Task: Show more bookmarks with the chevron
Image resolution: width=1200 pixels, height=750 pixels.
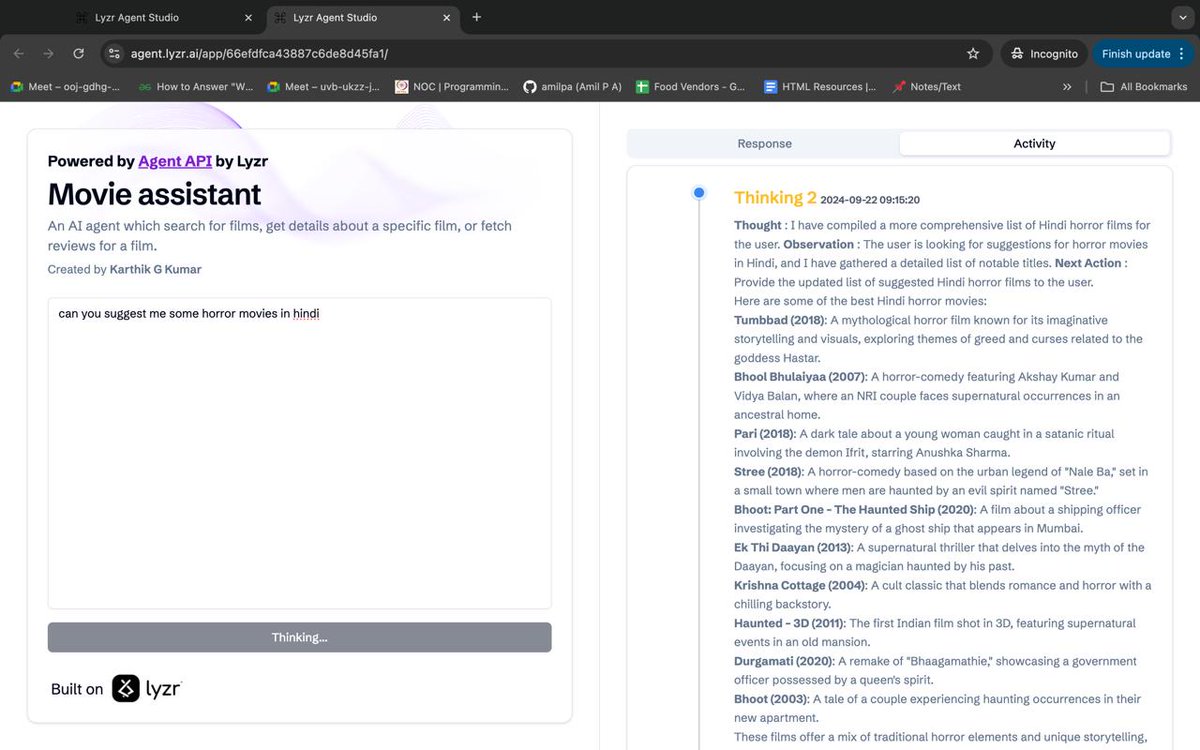Action: (1068, 87)
